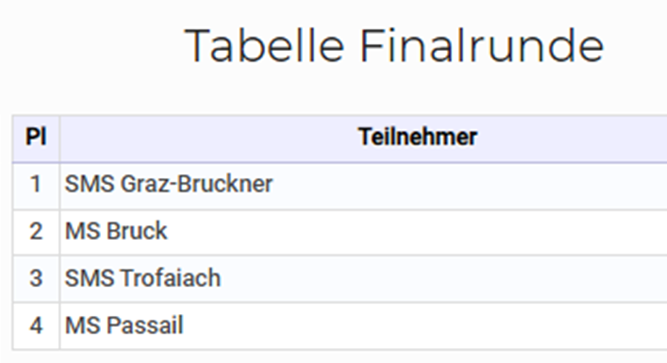Click the Tabelle Finalrunde heading
667x363 pixels.
click(x=394, y=46)
